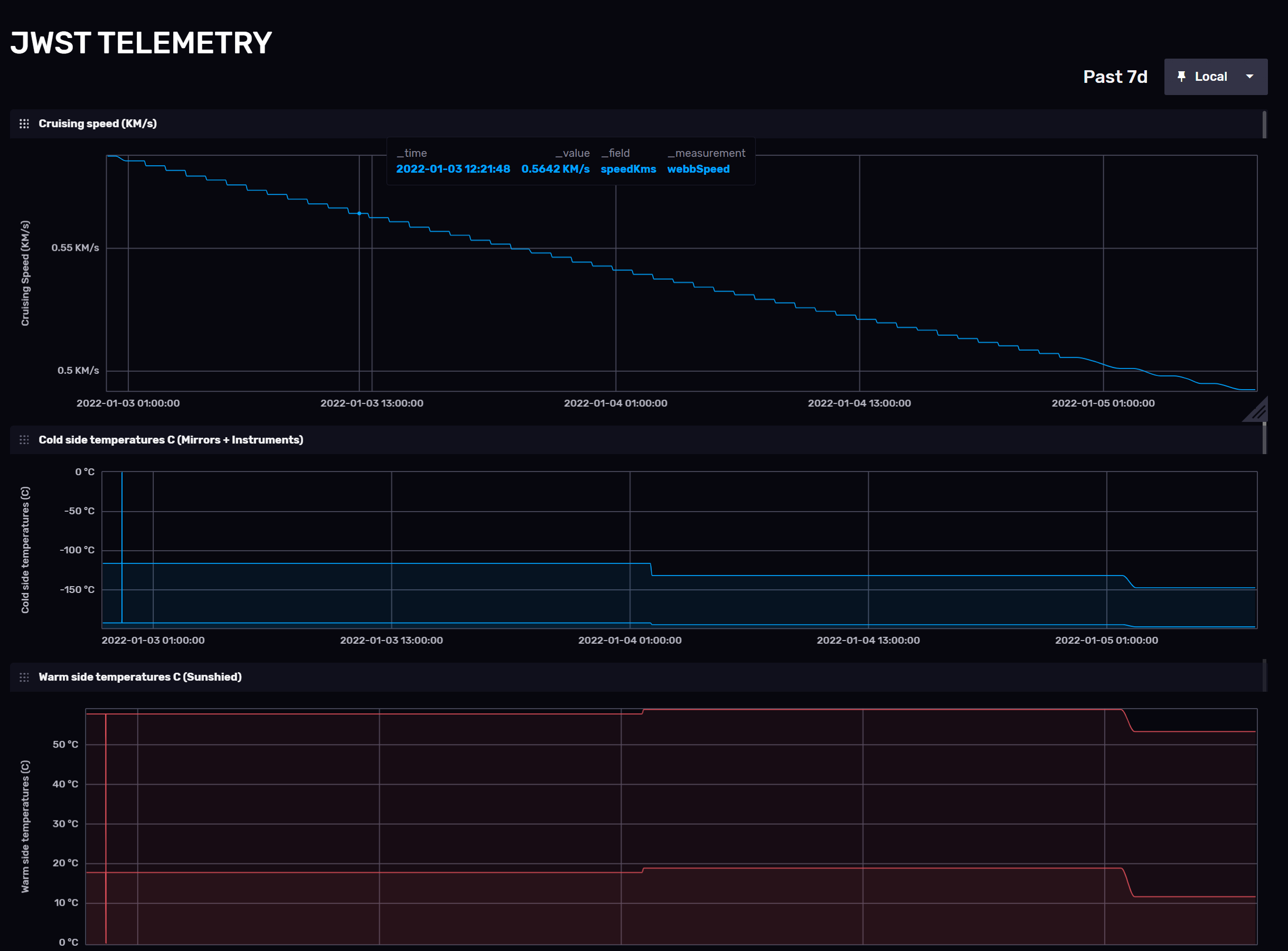Click the JWST TELEMETRY dashboard title
Image resolution: width=1288 pixels, height=951 pixels.
click(141, 43)
